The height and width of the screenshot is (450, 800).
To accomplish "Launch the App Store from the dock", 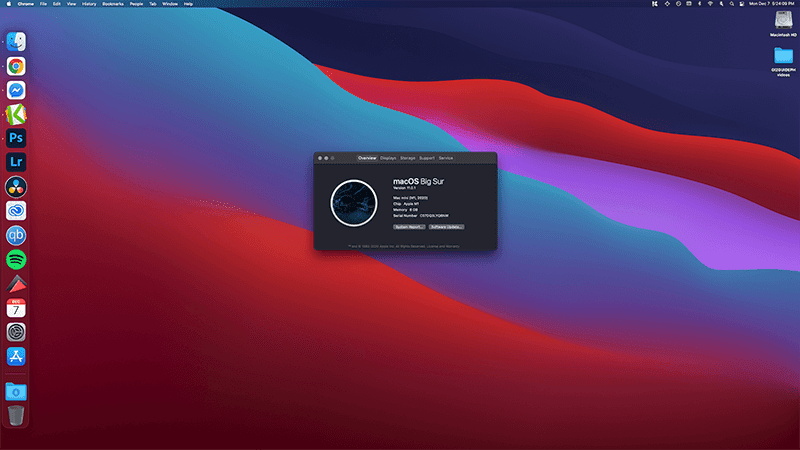I will point(16,357).
